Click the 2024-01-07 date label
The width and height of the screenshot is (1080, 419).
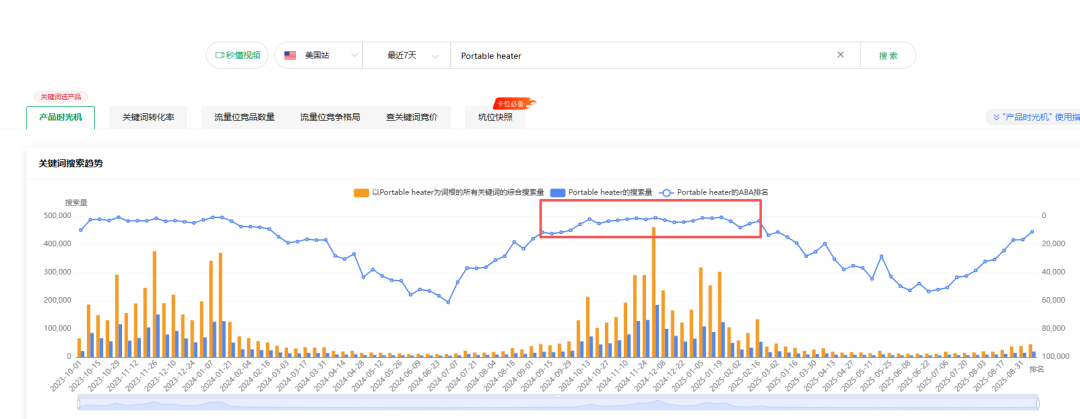(198, 376)
